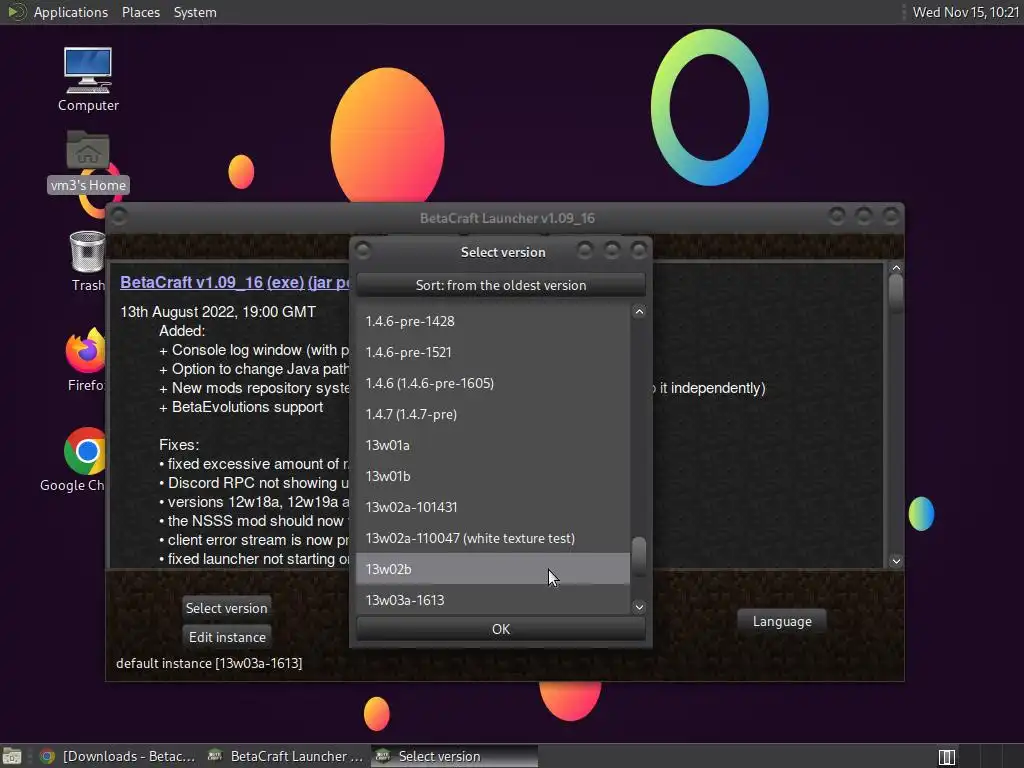This screenshot has height=768, width=1024.
Task: Select version 1.4.7 (1.4.7-pre)
Action: 493,414
